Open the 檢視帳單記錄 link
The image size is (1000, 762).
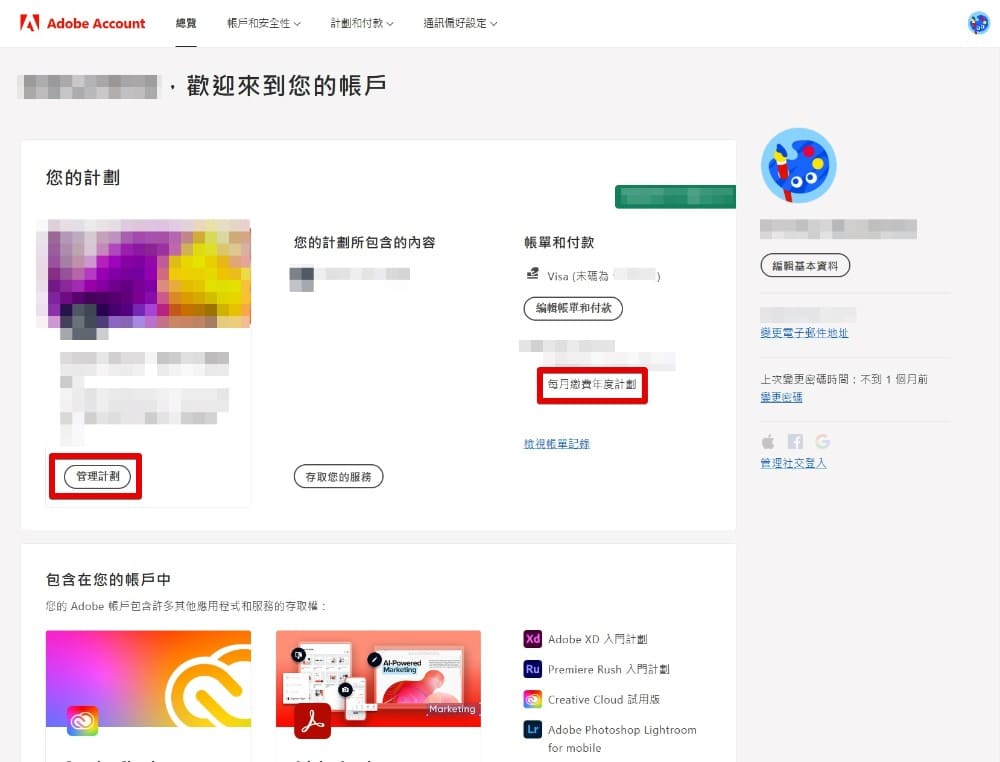tap(556, 444)
